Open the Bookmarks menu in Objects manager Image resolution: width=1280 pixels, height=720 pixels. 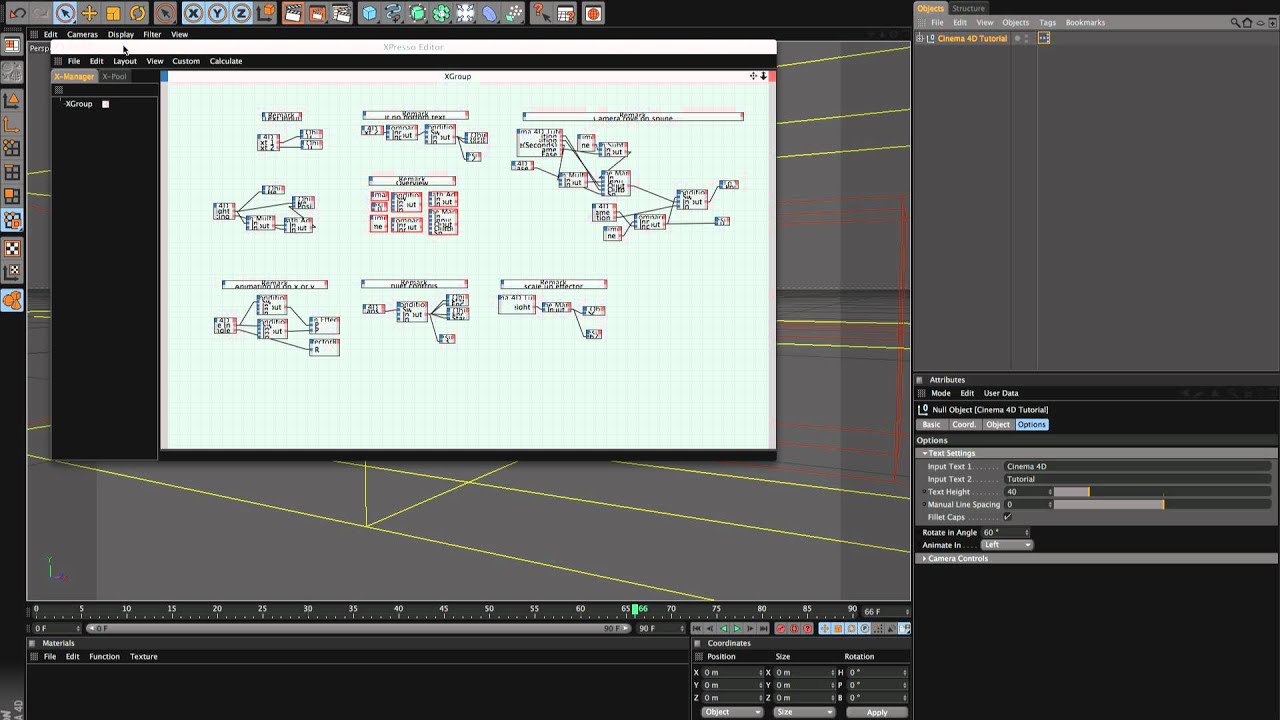pos(1085,22)
